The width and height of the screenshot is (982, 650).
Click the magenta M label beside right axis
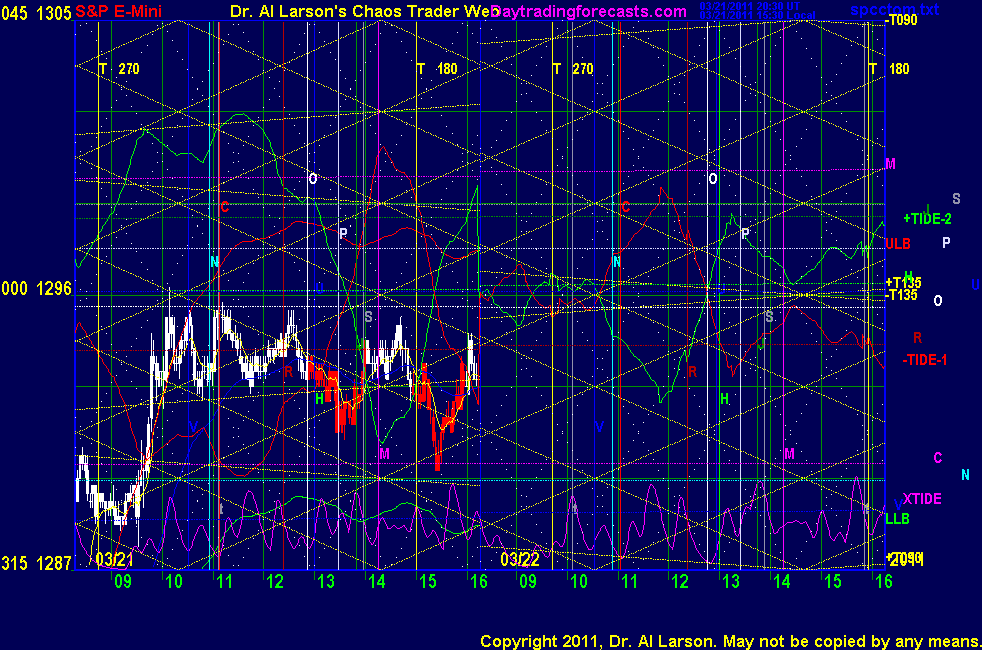coord(890,163)
